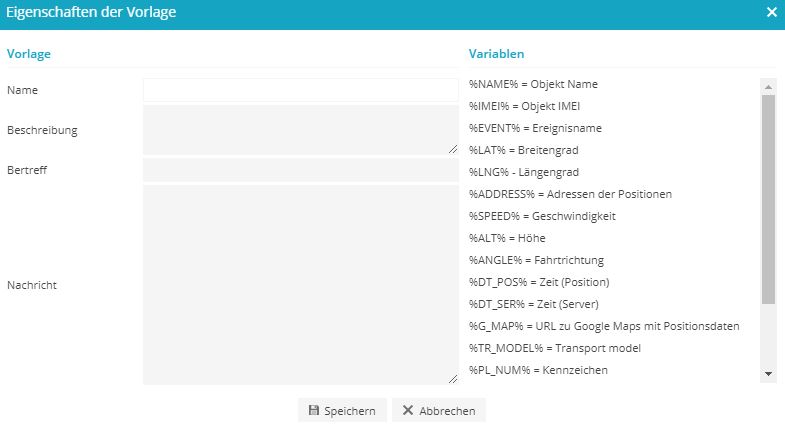Click the Variablen list scrollbar thumb
785x429 pixels.
tap(768, 199)
